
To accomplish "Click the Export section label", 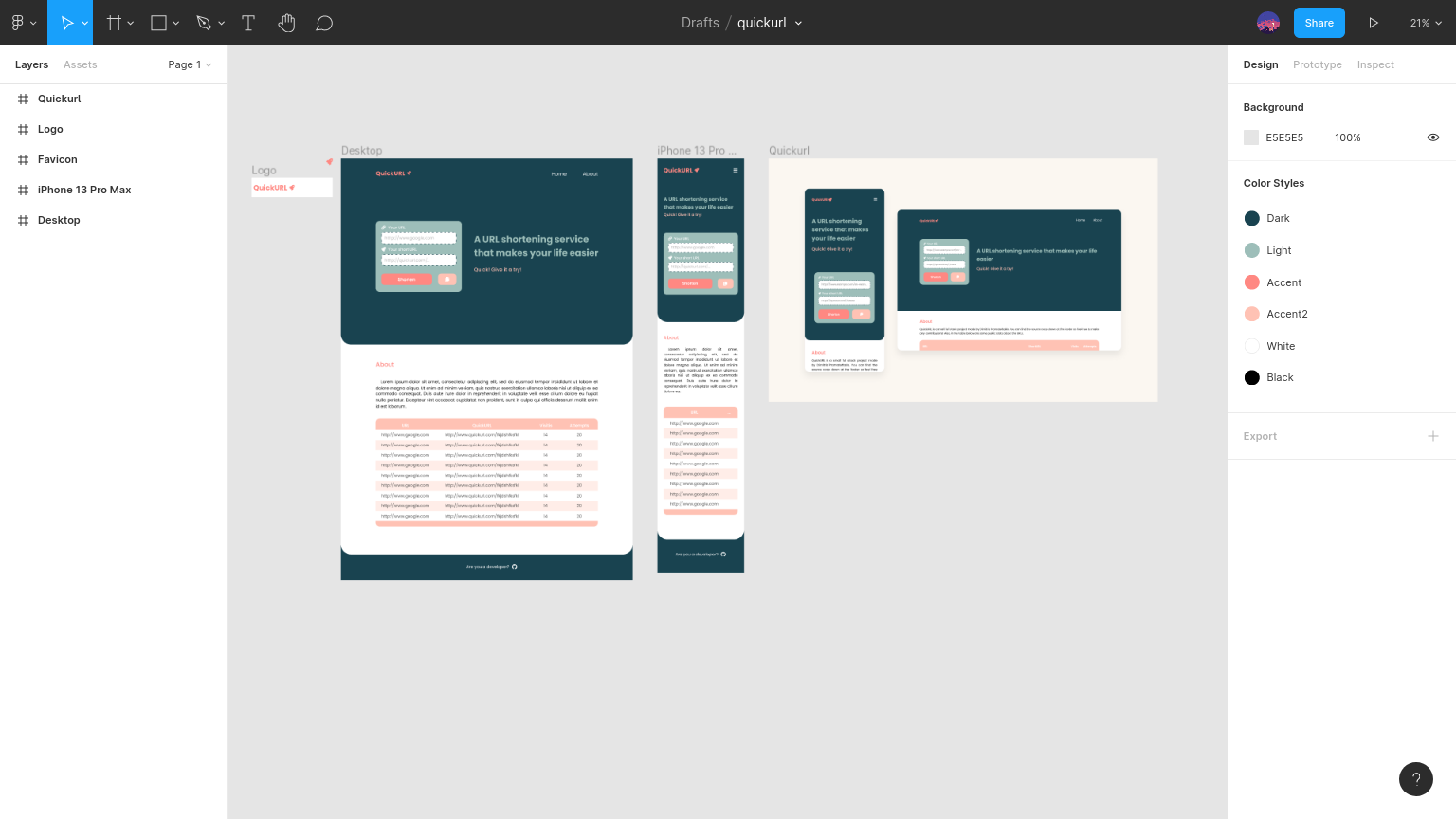I will click(1260, 436).
